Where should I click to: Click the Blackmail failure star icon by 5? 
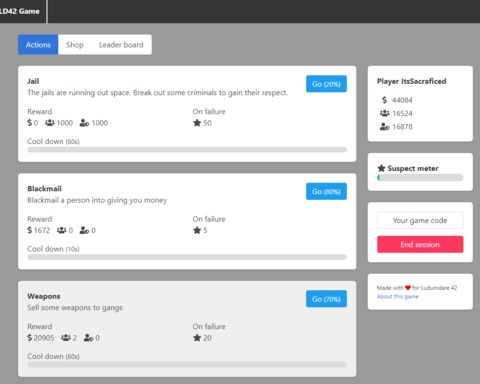(197, 230)
